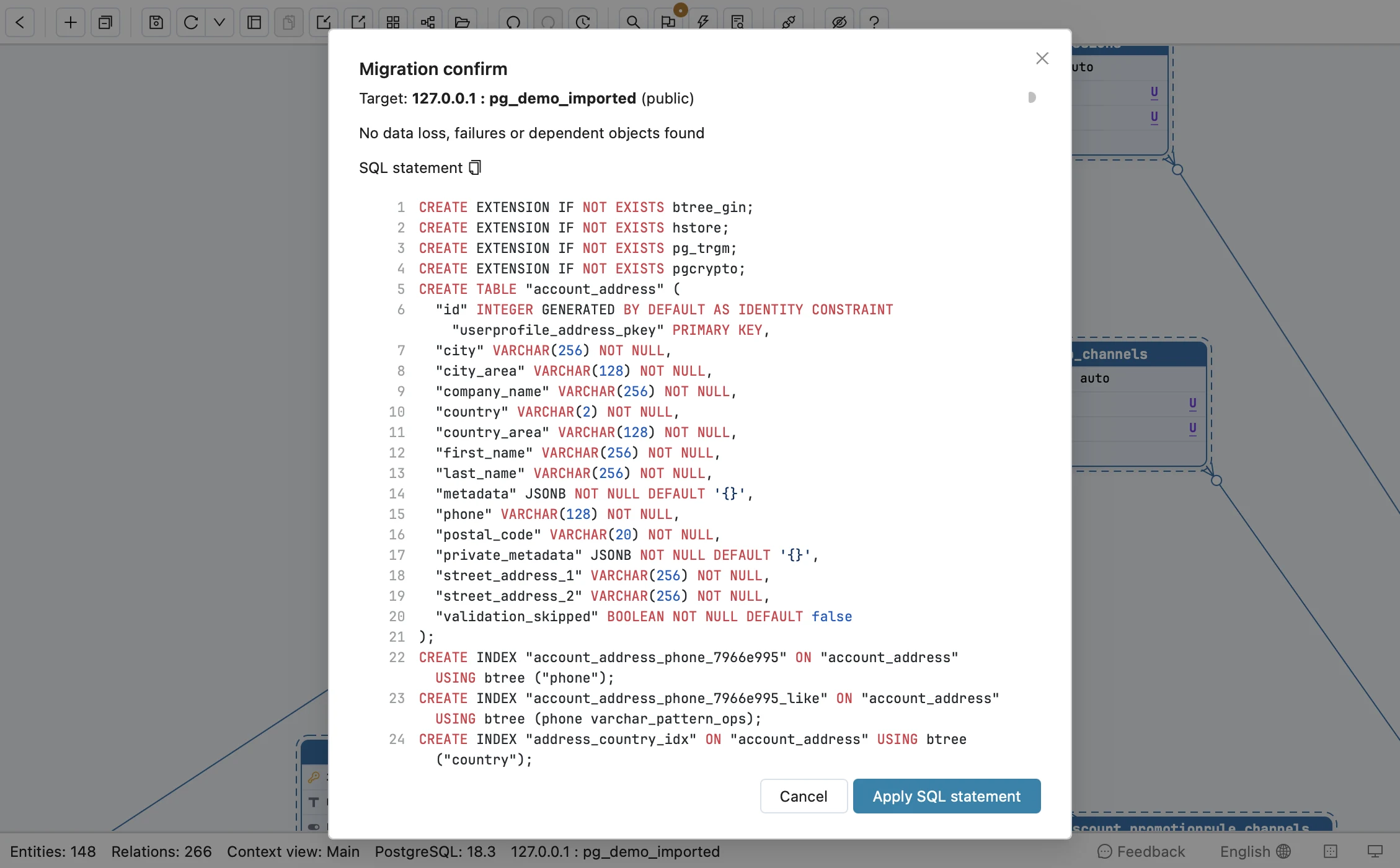Change language via English globe selector
Screen dimensions: 1400x868
click(x=1256, y=851)
